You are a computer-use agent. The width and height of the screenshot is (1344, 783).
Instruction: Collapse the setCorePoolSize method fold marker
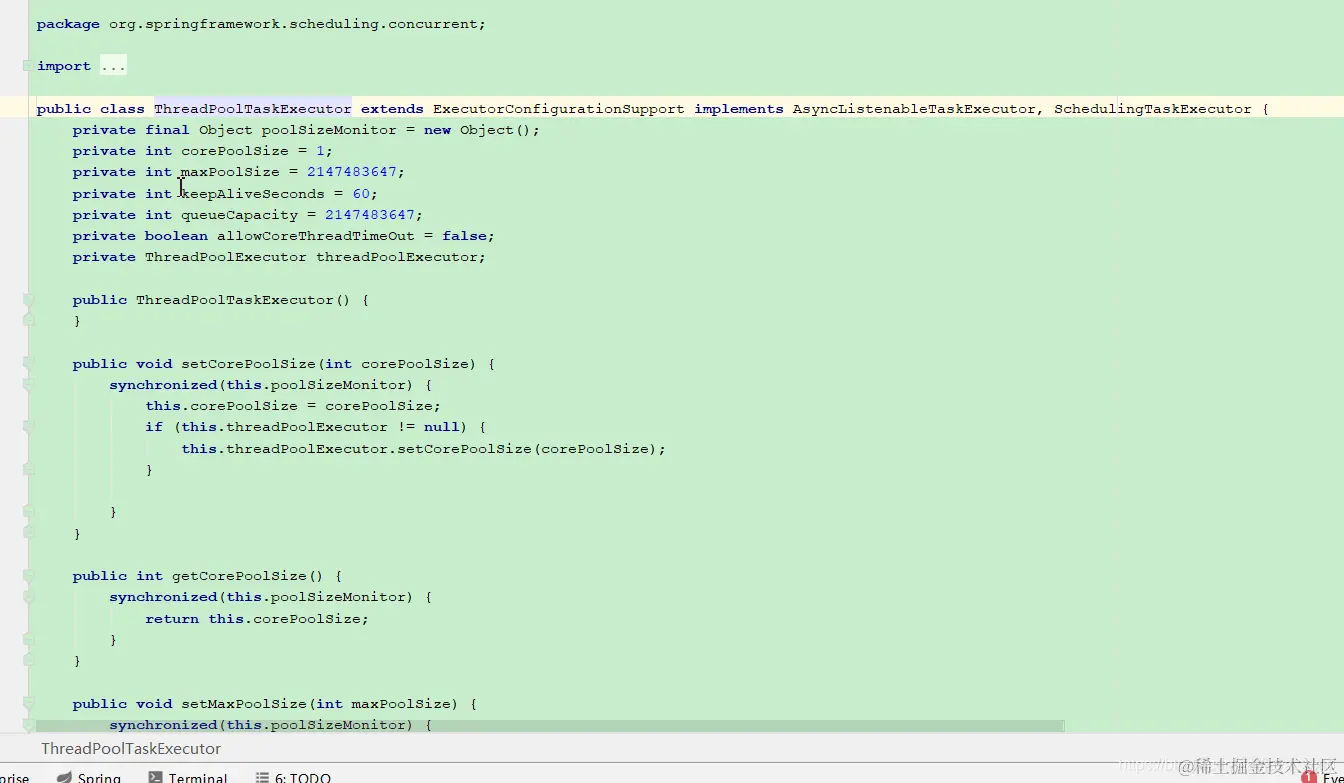click(28, 364)
